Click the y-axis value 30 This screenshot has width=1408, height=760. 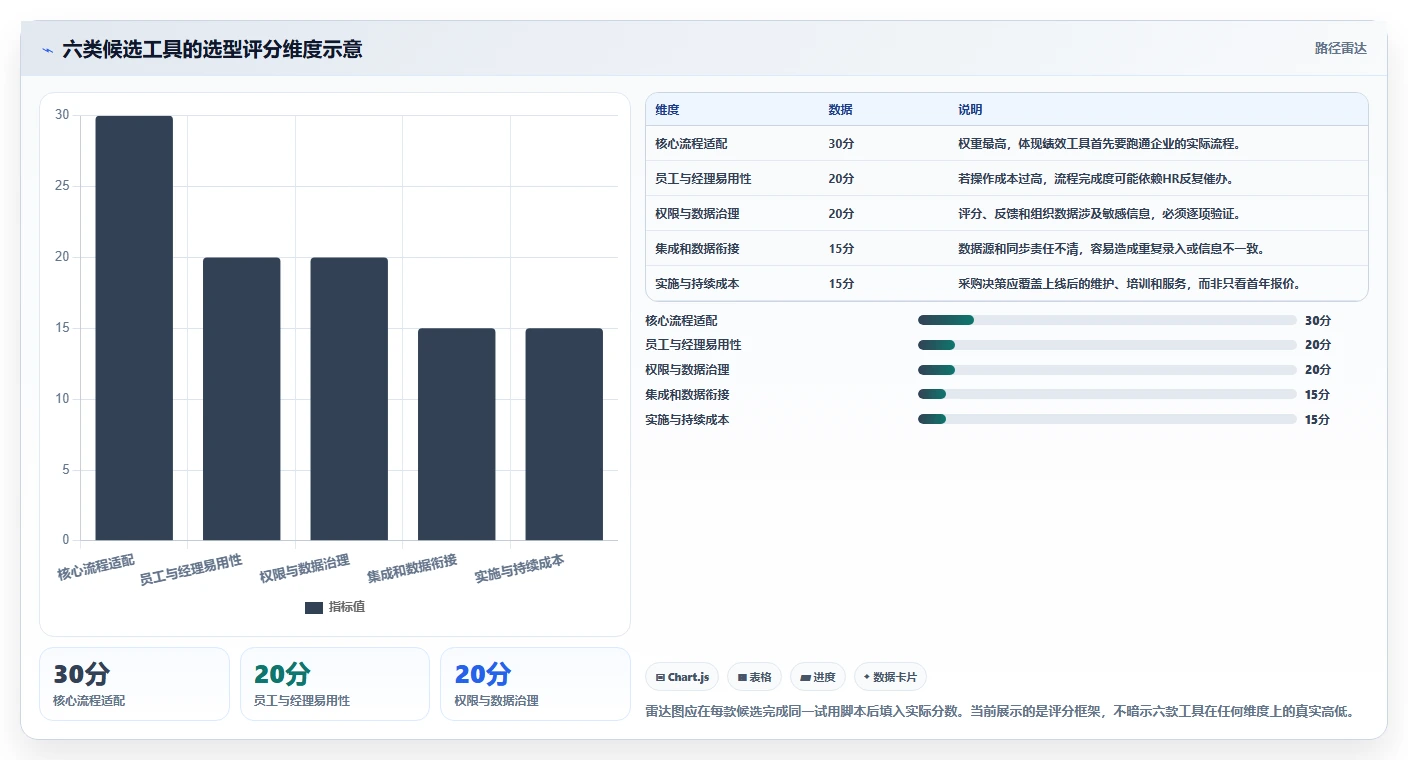tap(62, 115)
